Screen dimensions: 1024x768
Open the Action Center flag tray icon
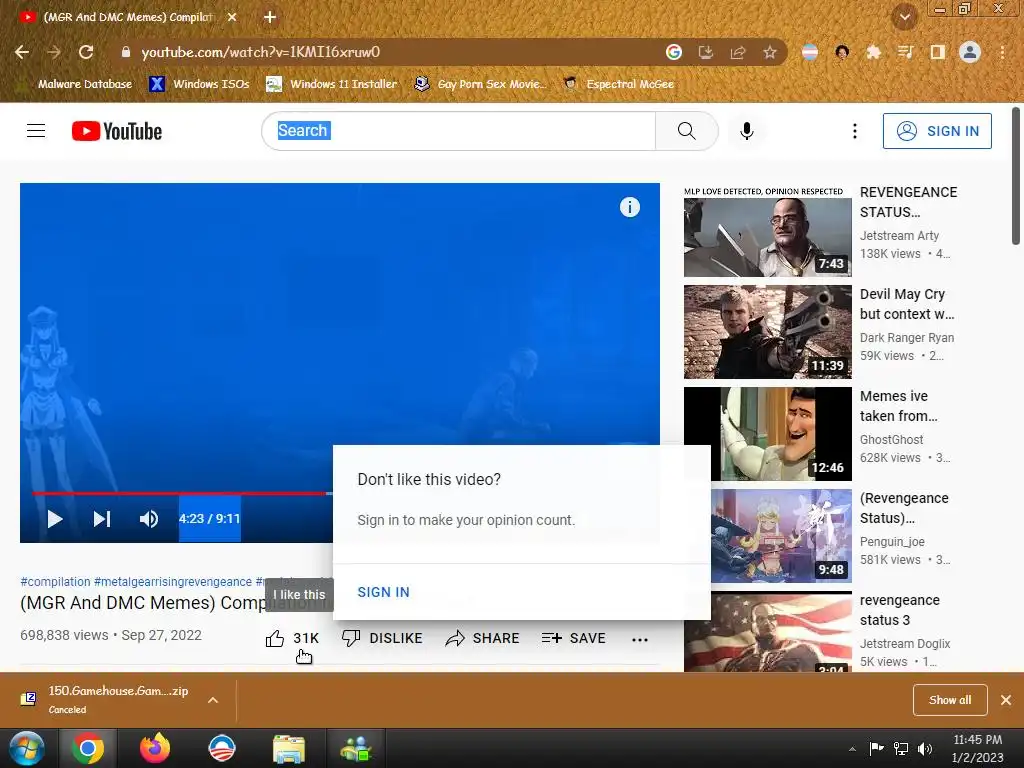pos(876,749)
